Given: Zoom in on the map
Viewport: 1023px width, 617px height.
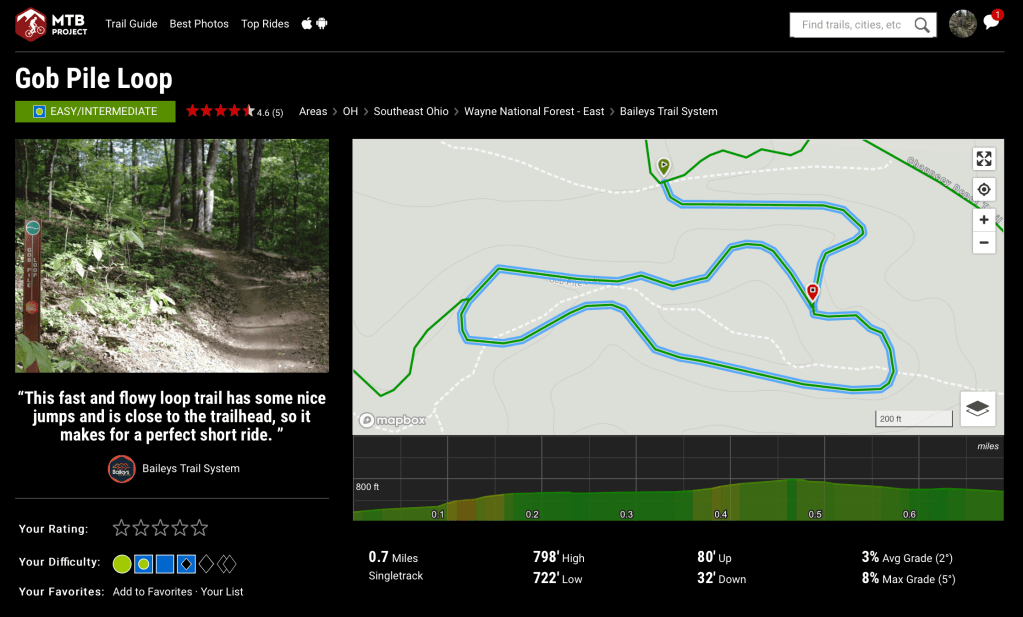Looking at the screenshot, I should pyautogui.click(x=984, y=220).
